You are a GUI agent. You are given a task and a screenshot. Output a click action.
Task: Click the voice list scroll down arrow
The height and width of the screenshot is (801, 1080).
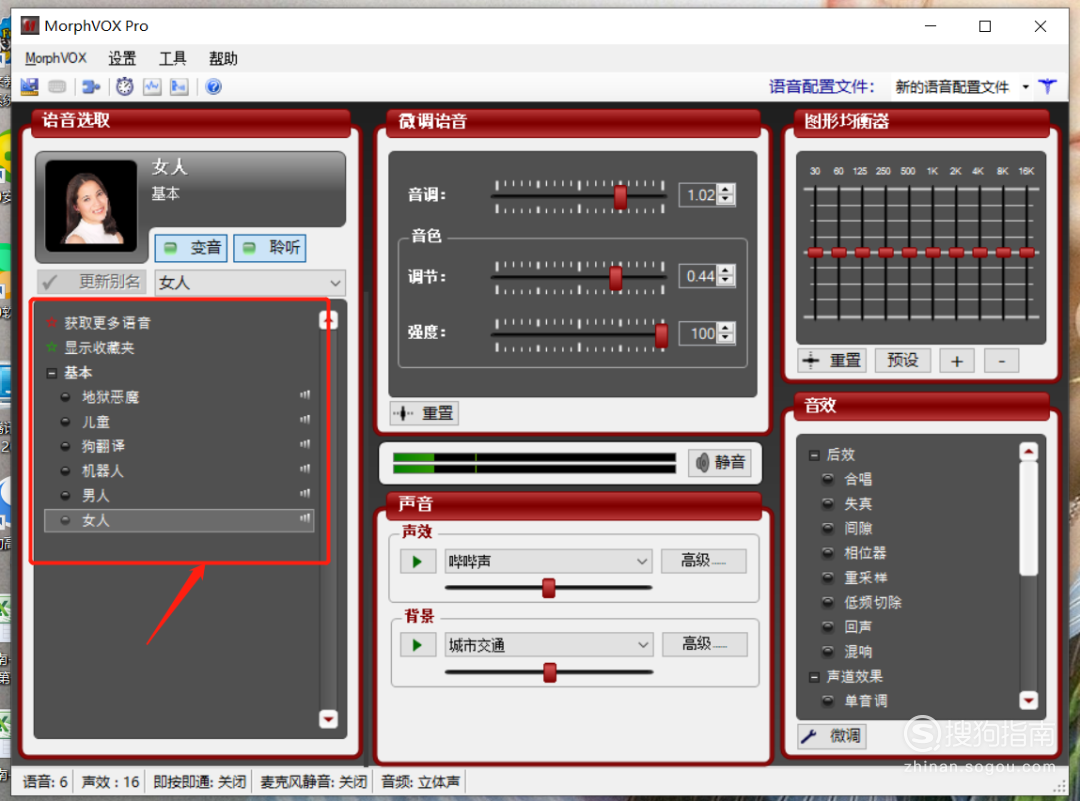(x=329, y=719)
